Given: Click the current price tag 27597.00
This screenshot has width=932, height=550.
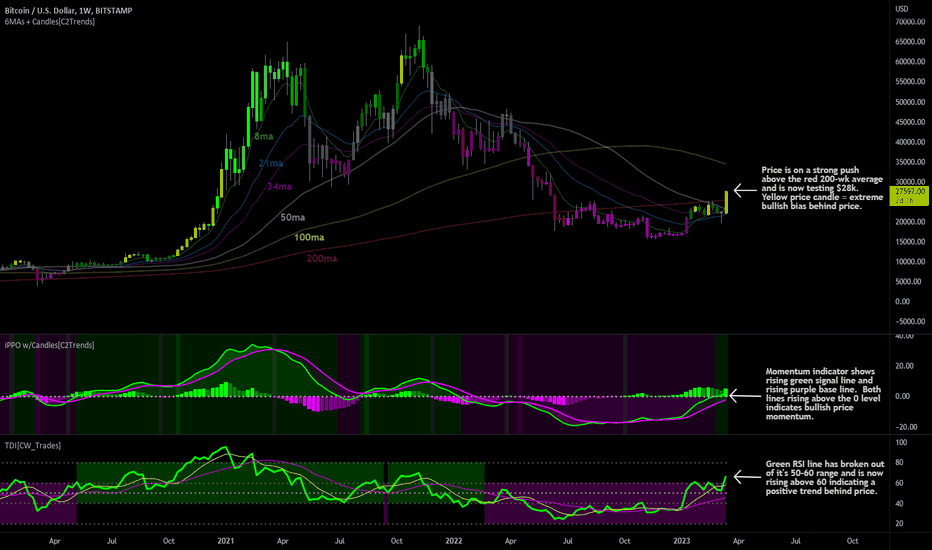Looking at the screenshot, I should pos(909,196).
